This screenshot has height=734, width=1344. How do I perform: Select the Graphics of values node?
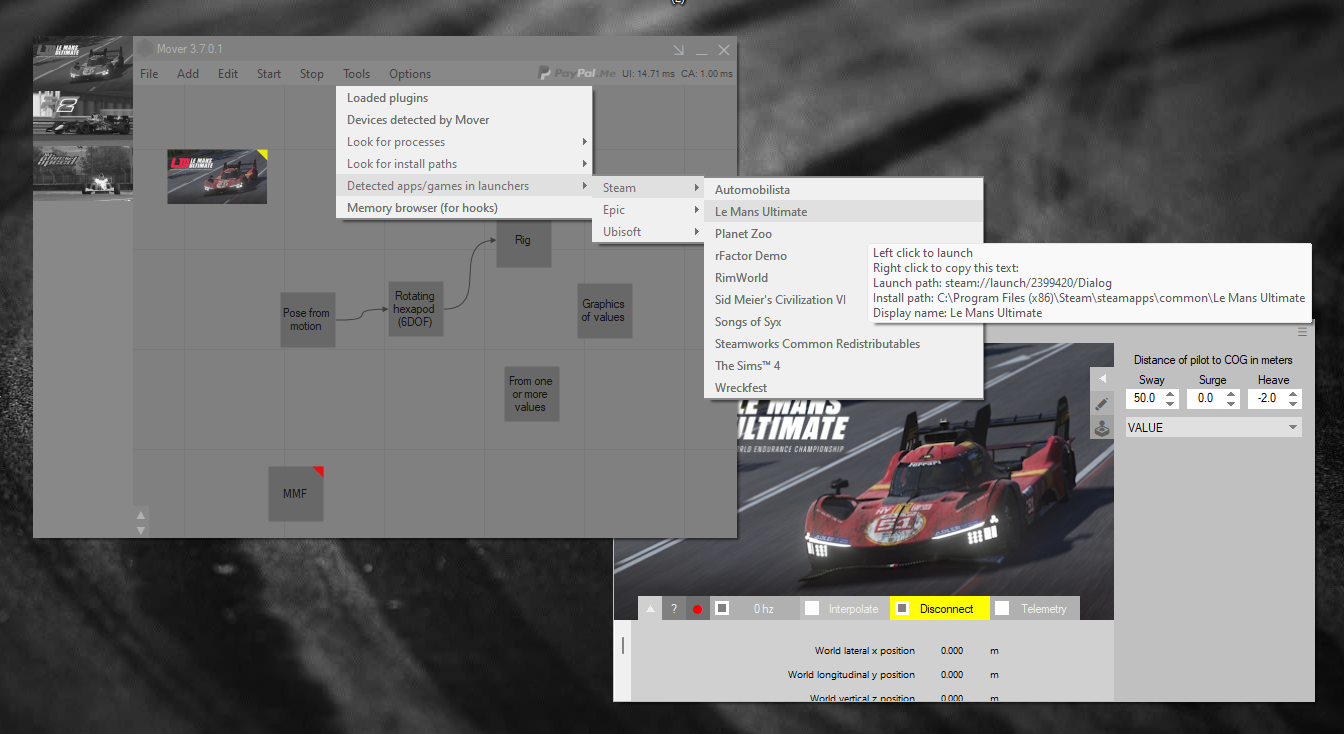(604, 310)
